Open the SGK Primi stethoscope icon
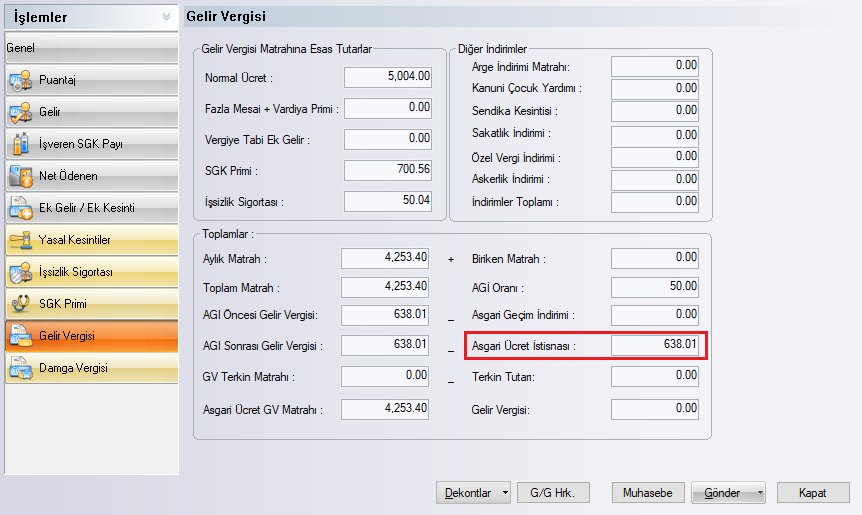862x515 pixels. point(21,304)
